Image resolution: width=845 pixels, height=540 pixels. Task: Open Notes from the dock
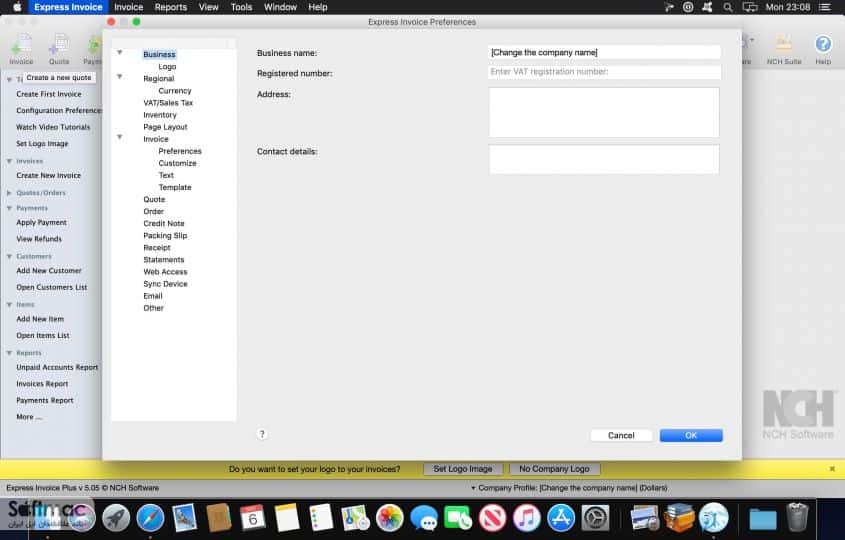(x=287, y=518)
